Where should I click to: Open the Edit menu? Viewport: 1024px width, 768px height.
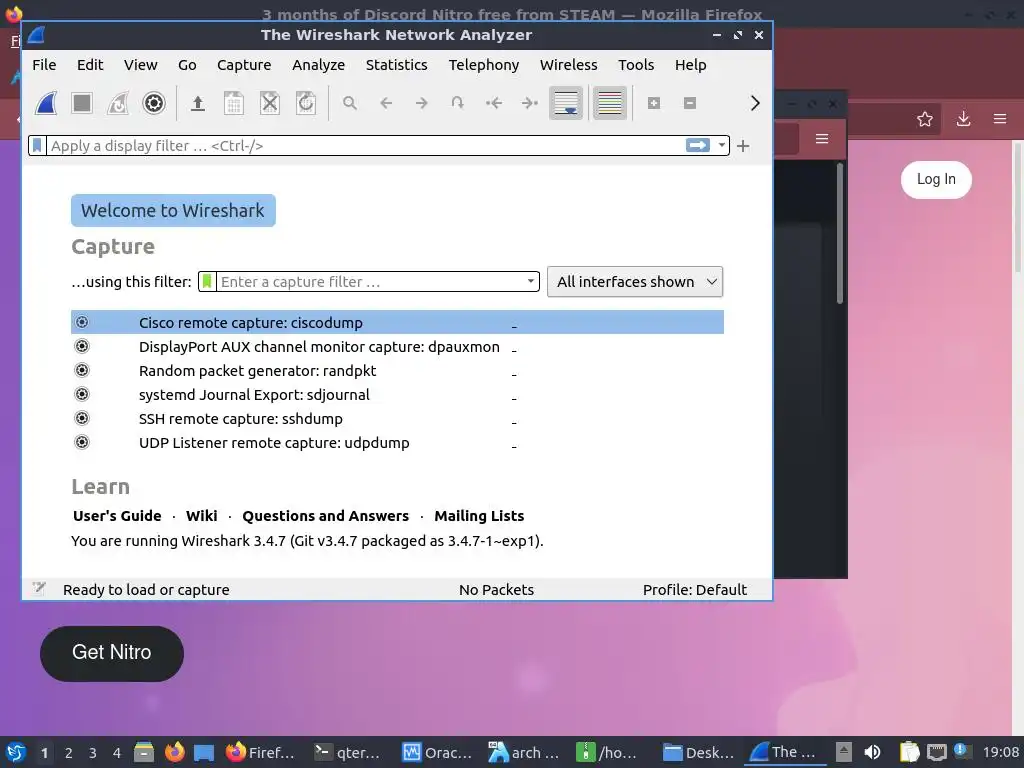tap(89, 65)
